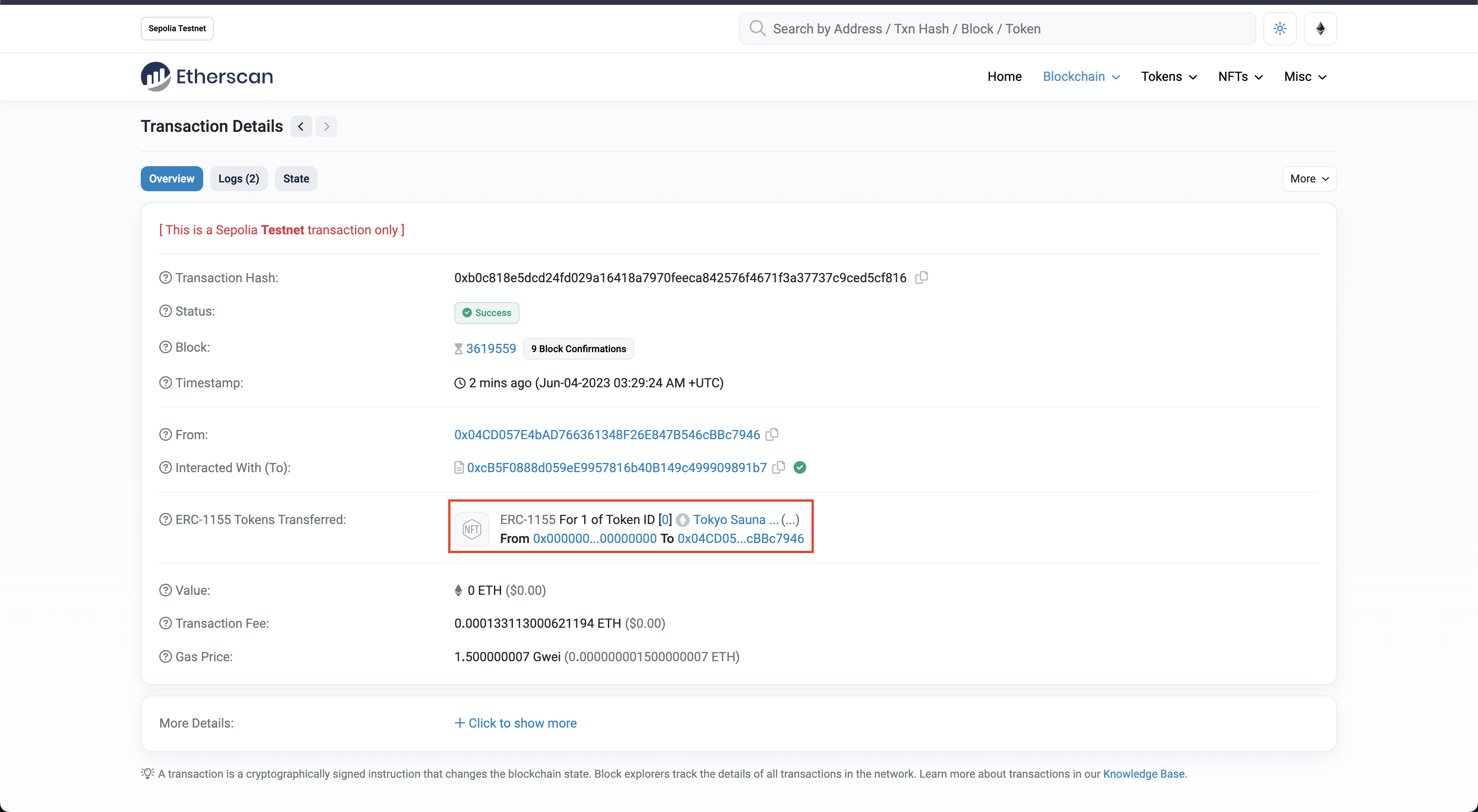This screenshot has width=1478, height=812.
Task: Open the Ethereum network selector icon
Action: coord(1320,29)
